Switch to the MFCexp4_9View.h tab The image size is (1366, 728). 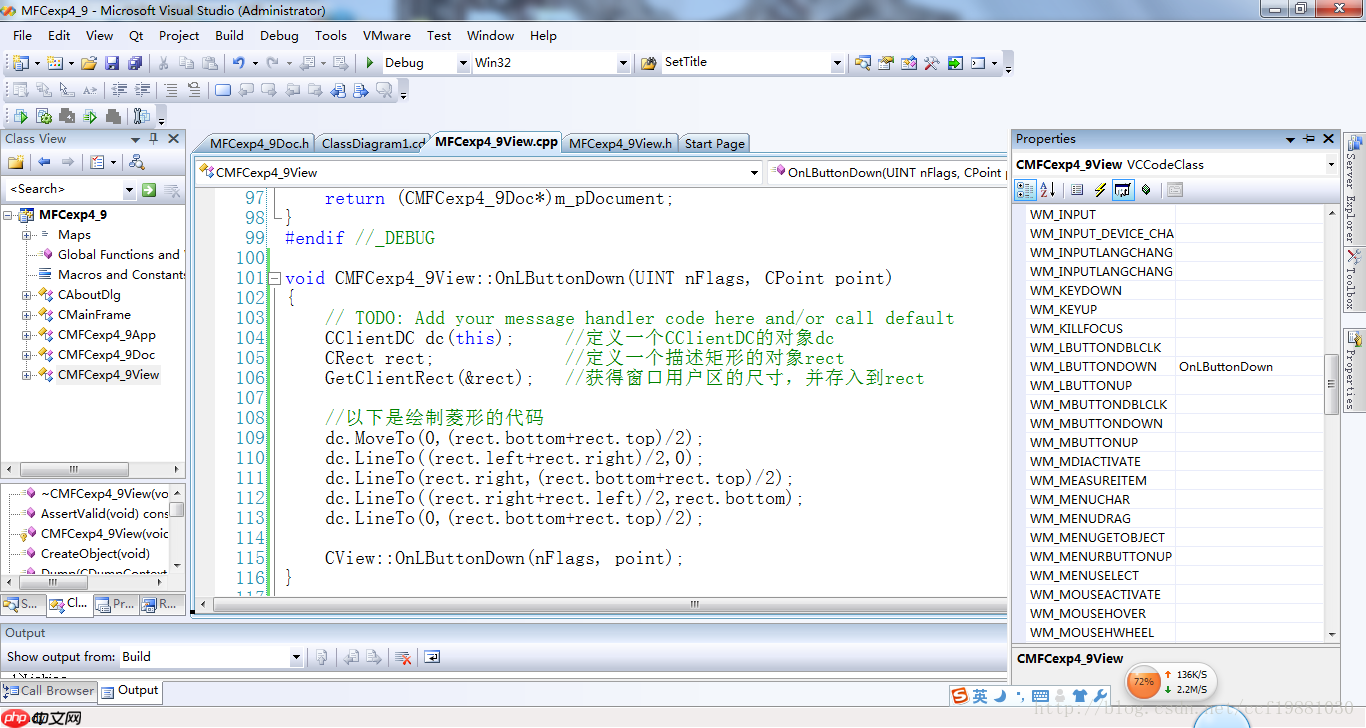pyautogui.click(x=620, y=143)
